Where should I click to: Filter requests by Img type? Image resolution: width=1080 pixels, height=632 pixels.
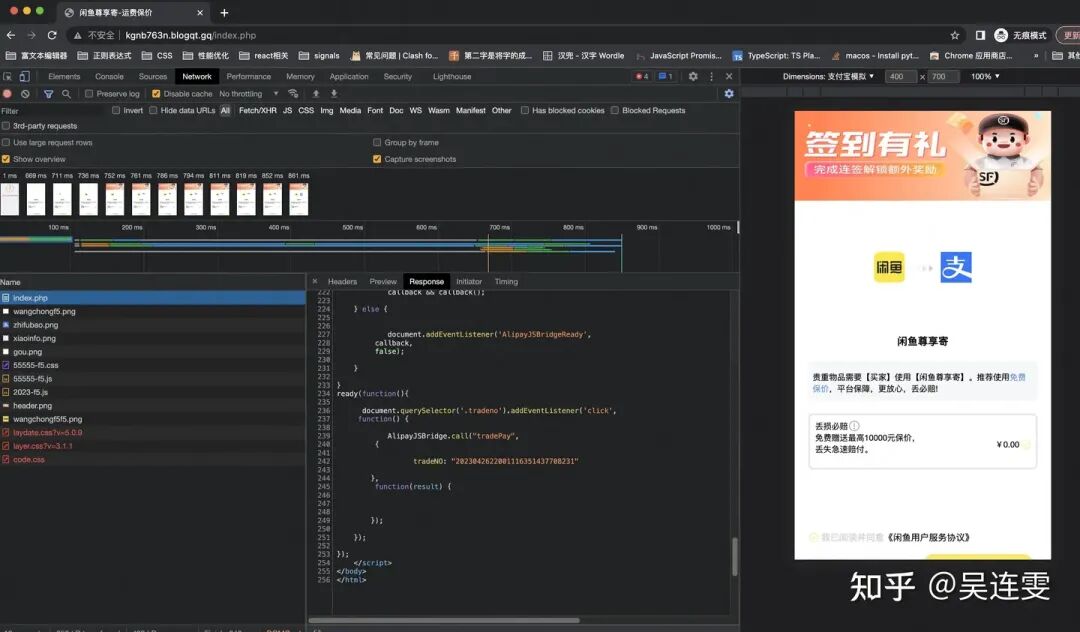click(x=326, y=110)
